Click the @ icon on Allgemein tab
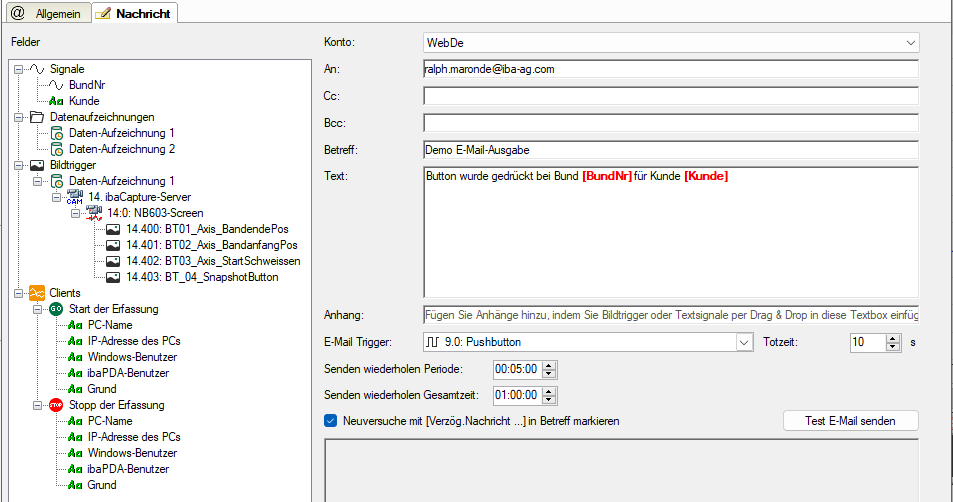 point(18,13)
